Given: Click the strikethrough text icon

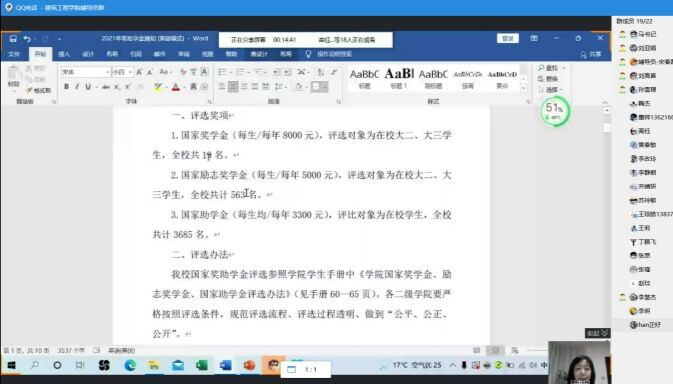Looking at the screenshot, I should [x=106, y=87].
